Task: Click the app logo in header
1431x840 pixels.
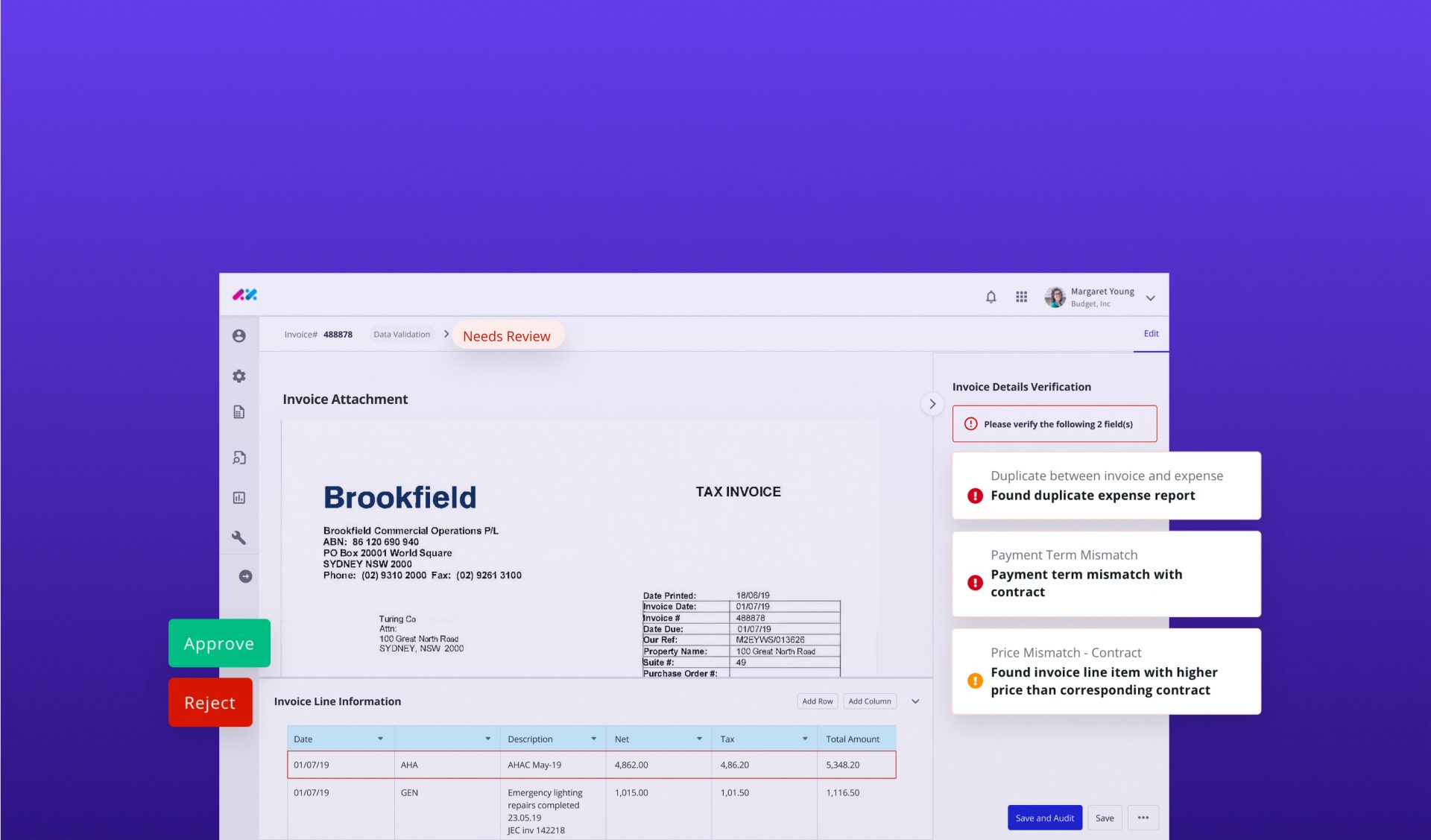Action: click(244, 295)
